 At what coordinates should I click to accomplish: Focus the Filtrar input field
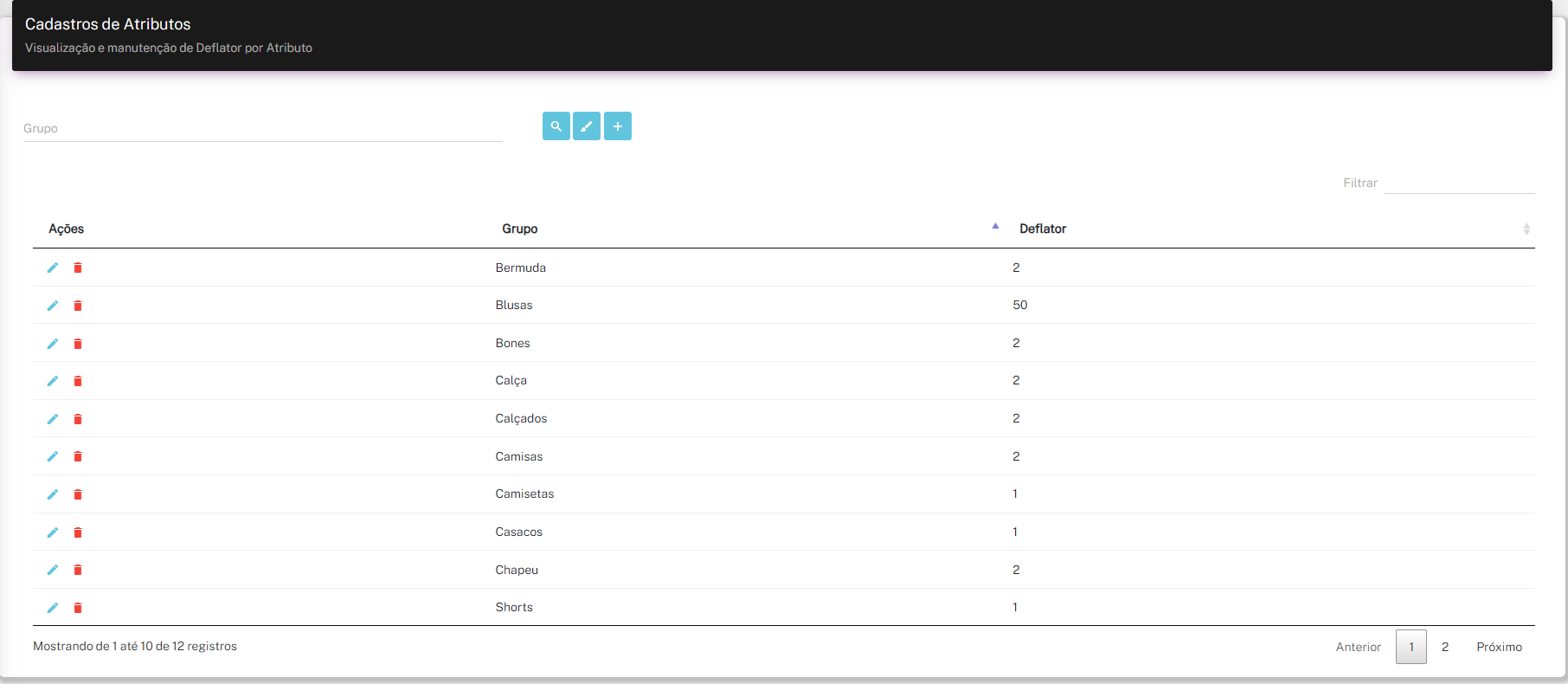(x=1459, y=183)
